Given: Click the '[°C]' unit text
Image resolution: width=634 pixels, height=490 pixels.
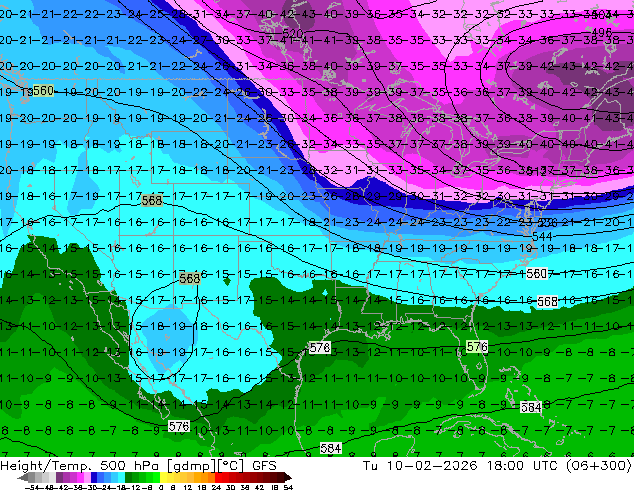Looking at the screenshot, I should pyautogui.click(x=231, y=466).
